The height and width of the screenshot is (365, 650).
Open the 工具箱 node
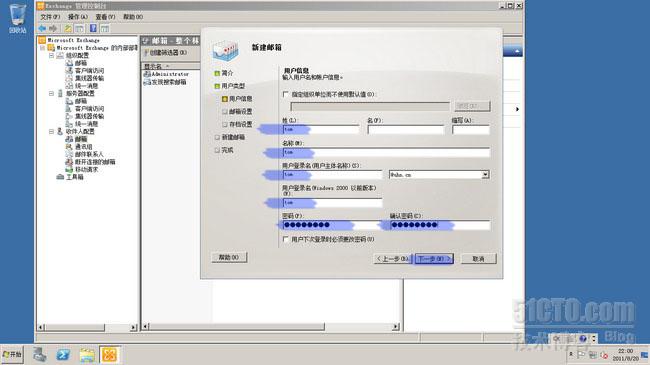[75, 177]
